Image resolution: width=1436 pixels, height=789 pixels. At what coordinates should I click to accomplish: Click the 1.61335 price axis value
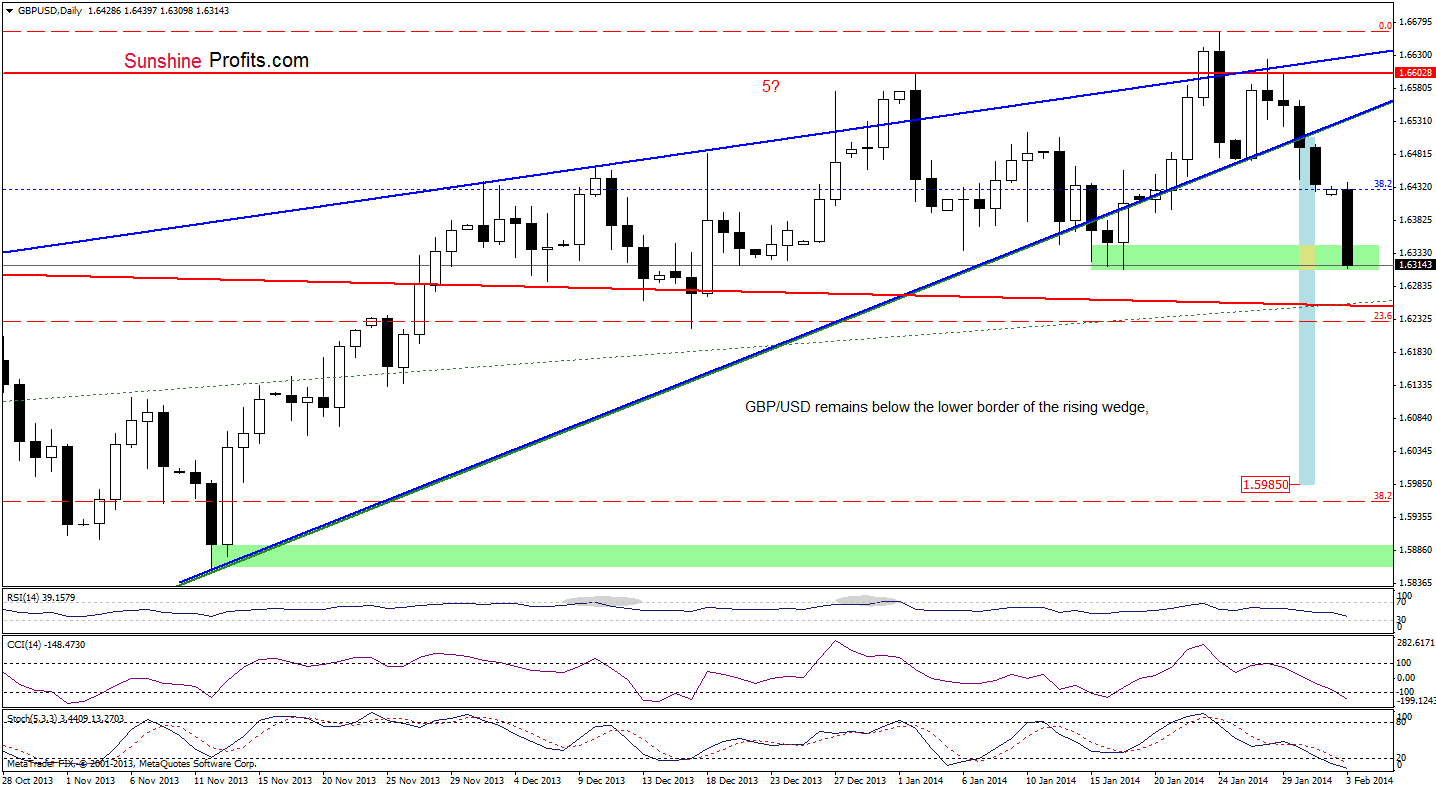(1416, 384)
